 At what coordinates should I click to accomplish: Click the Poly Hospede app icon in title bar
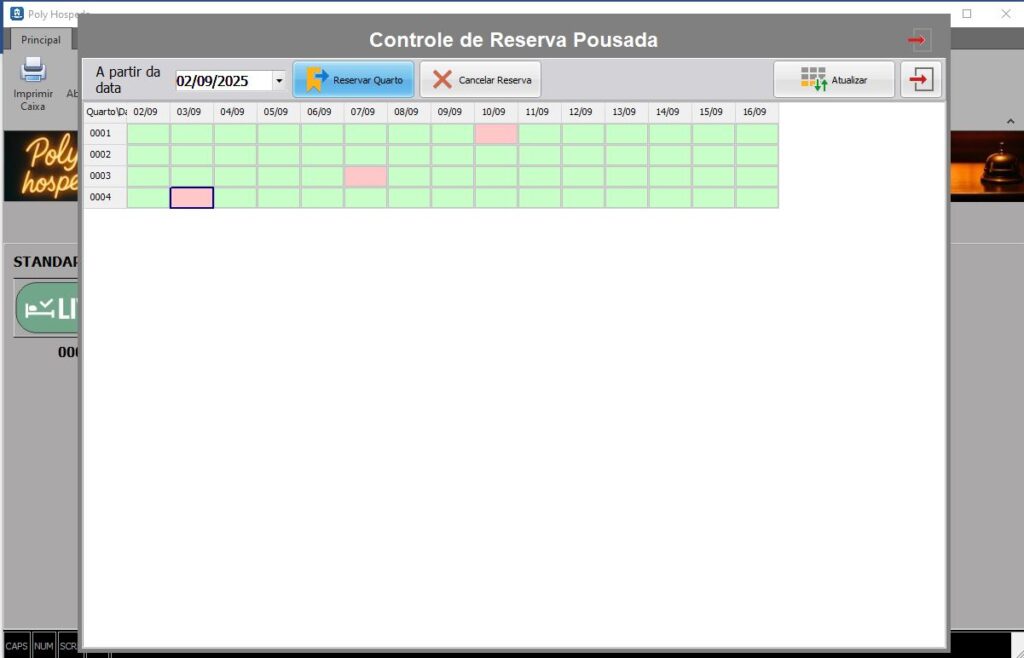click(x=16, y=14)
